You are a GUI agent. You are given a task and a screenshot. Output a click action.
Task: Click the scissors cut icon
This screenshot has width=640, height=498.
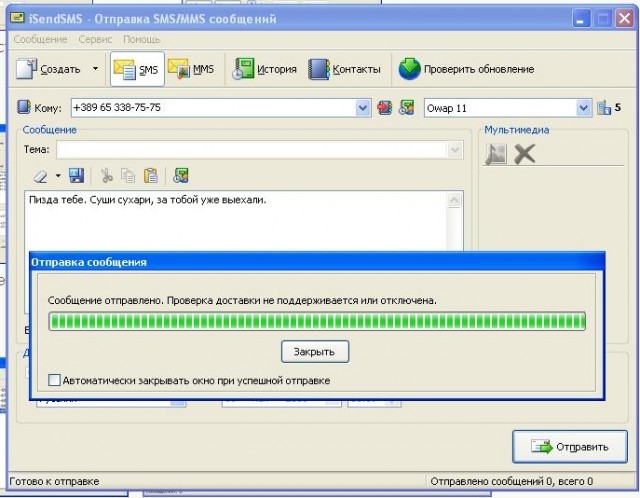107,176
